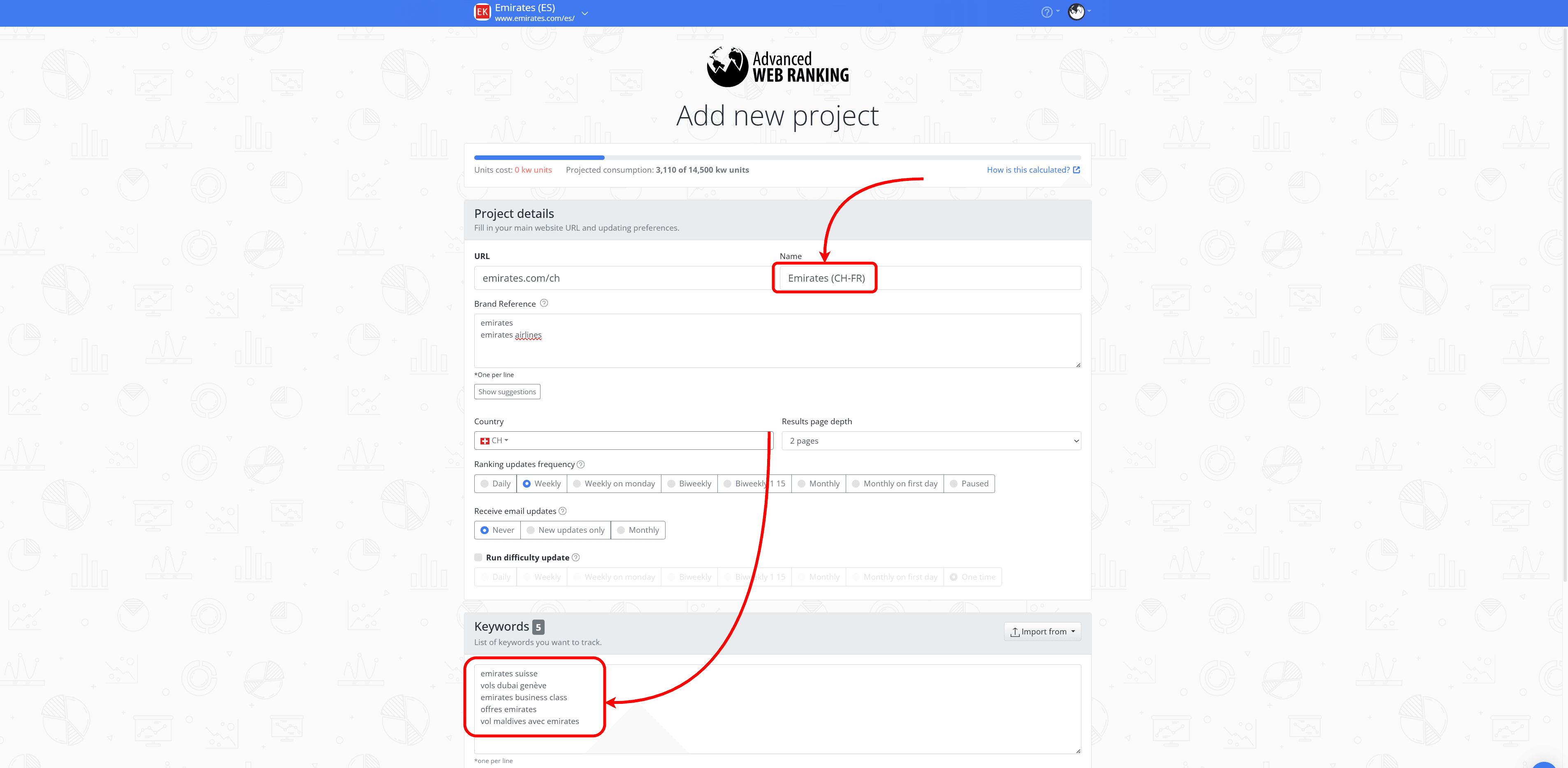Click the Switzerland flag in Country field
Image resolution: width=1568 pixels, height=768 pixels.
[x=485, y=441]
